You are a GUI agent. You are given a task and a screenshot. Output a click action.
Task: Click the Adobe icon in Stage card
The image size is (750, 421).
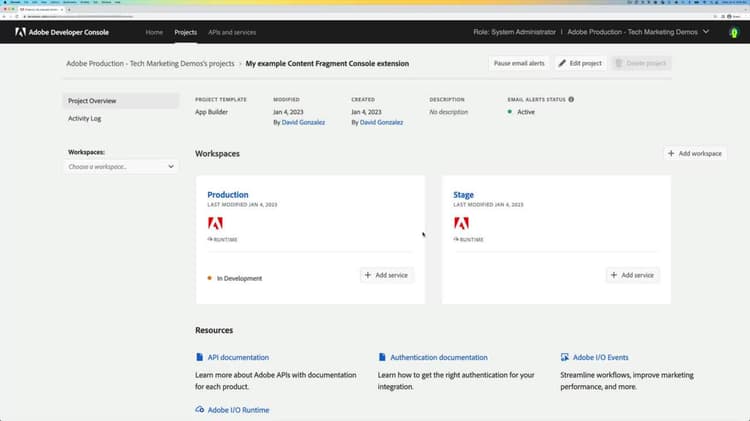click(x=461, y=224)
